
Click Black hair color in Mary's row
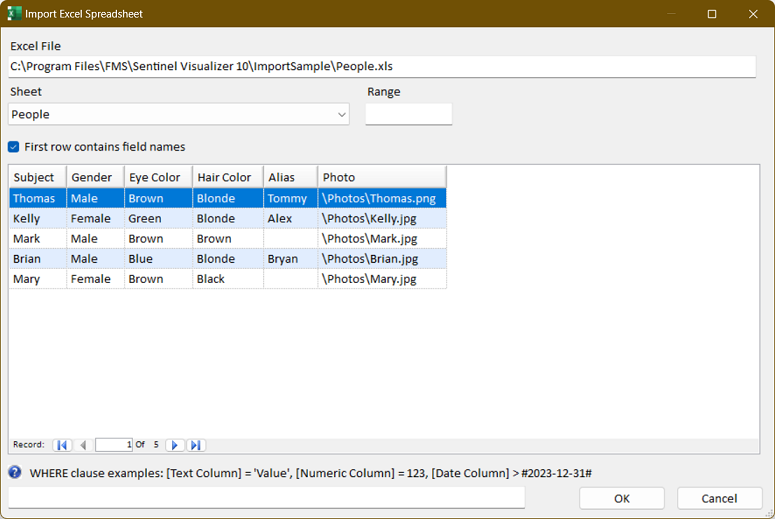click(228, 279)
